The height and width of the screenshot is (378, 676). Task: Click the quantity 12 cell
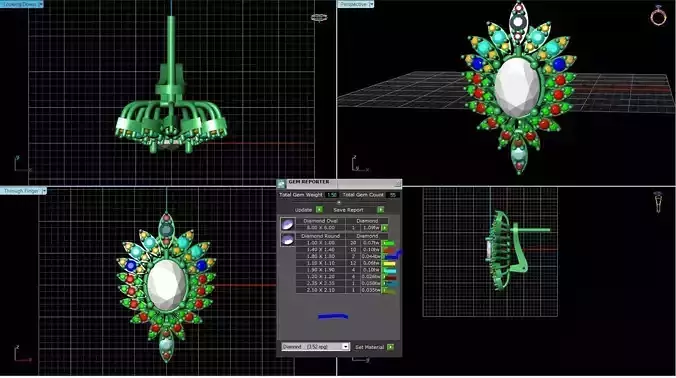pyautogui.click(x=353, y=263)
